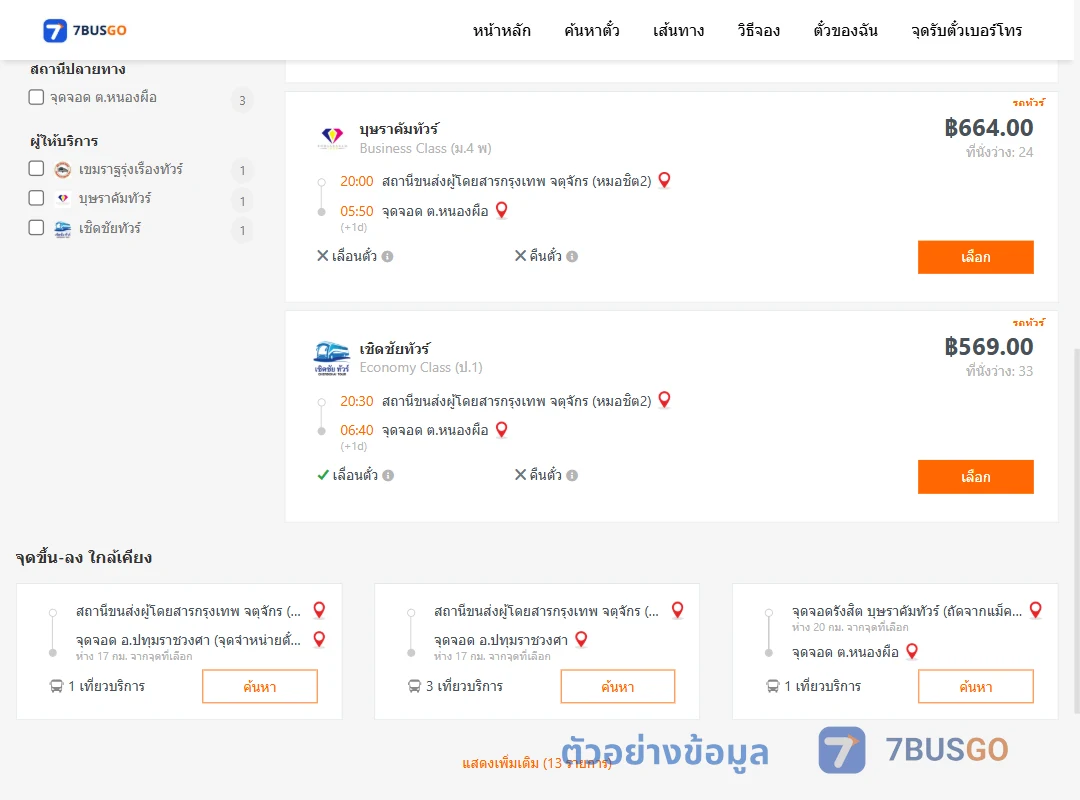Open info icon next to เลื่อนตั๋ว for บุษราคัมทัวร์
The width and height of the screenshot is (1080, 800).
tap(388, 256)
